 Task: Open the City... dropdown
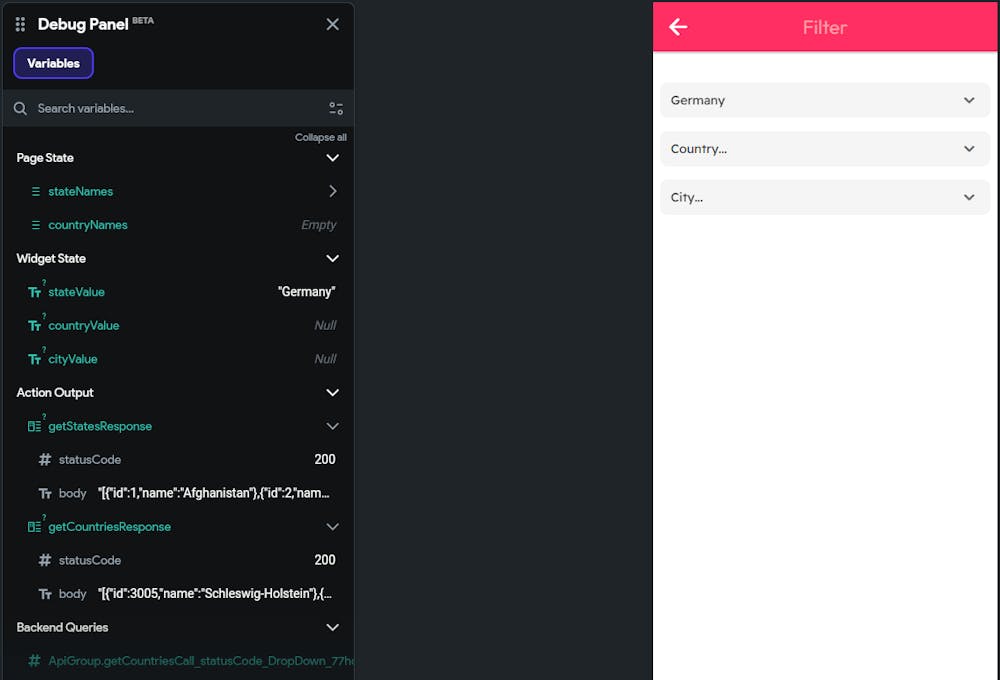[x=825, y=197]
